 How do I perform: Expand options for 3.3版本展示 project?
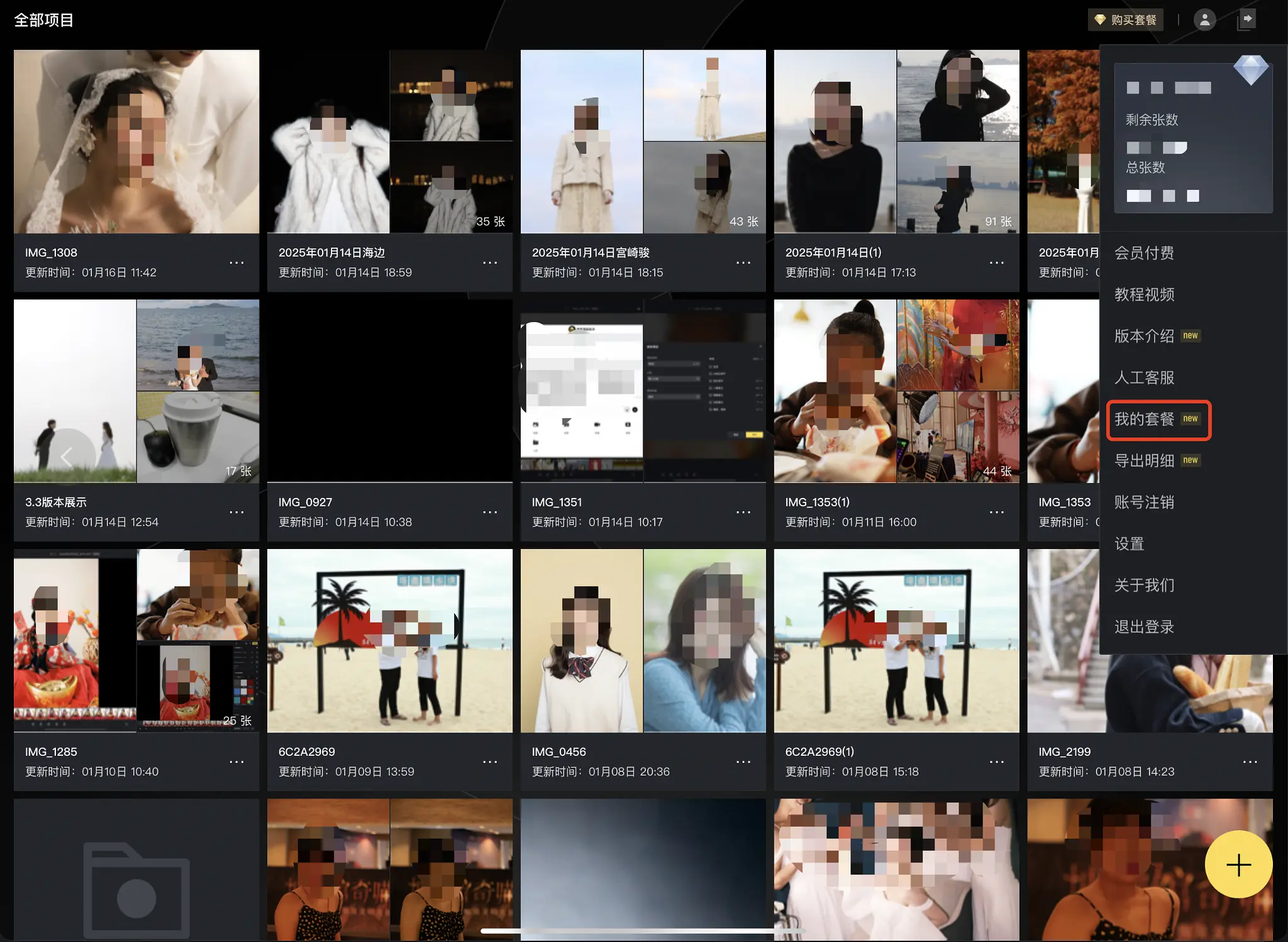click(x=236, y=512)
